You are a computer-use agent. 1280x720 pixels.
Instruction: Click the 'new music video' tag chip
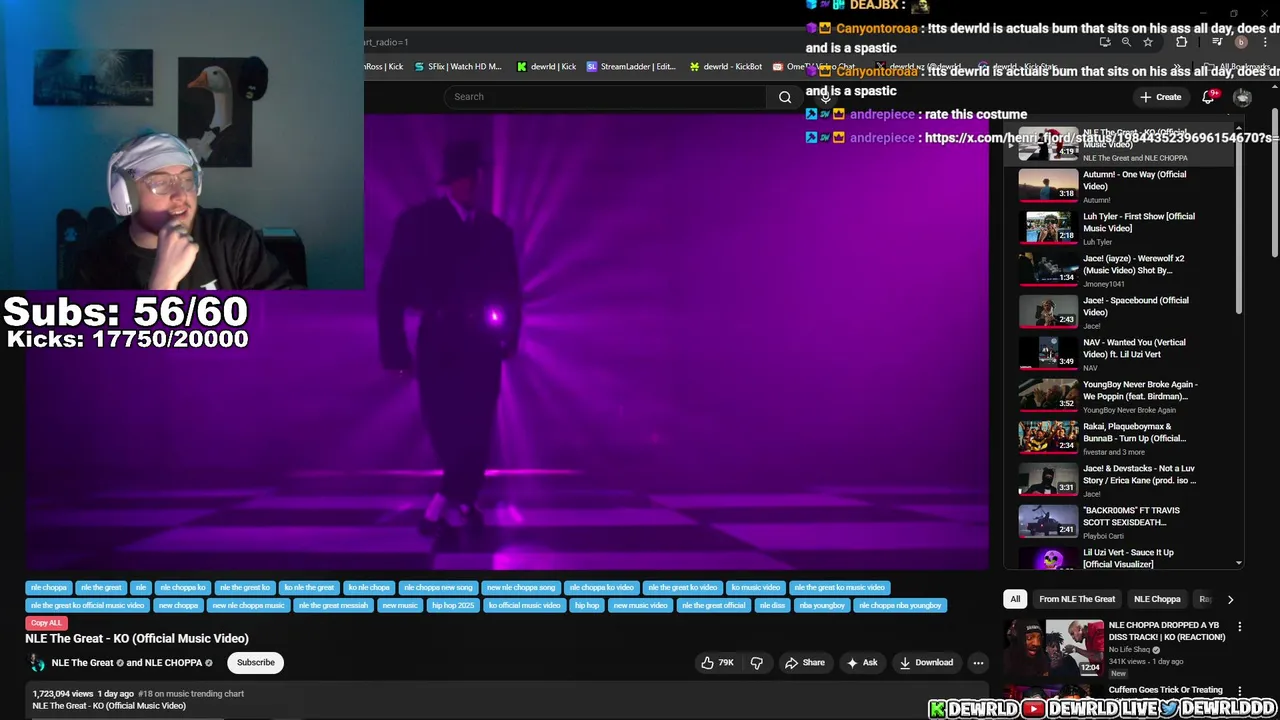(640, 605)
